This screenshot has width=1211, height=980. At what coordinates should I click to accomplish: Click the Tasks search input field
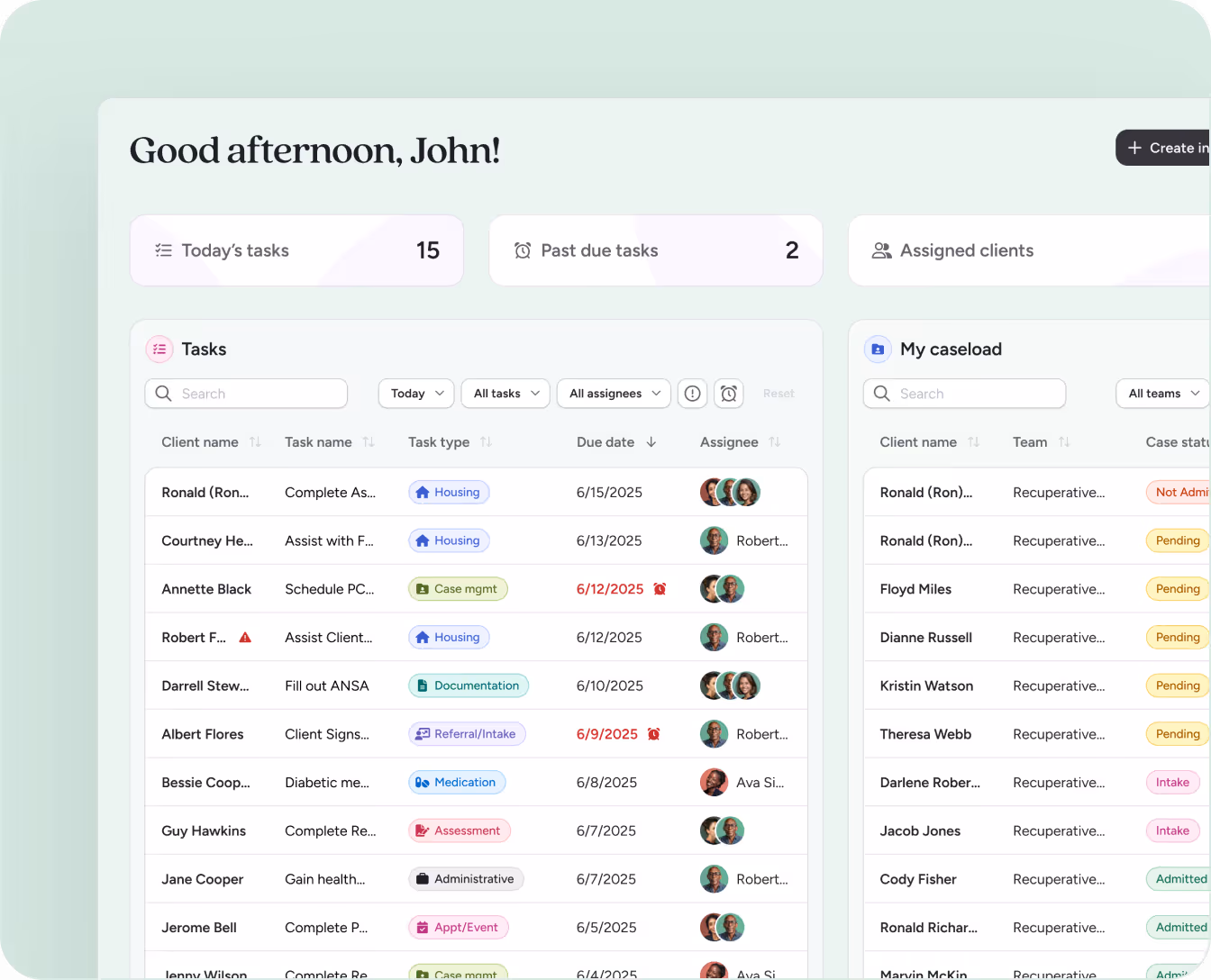pos(246,394)
